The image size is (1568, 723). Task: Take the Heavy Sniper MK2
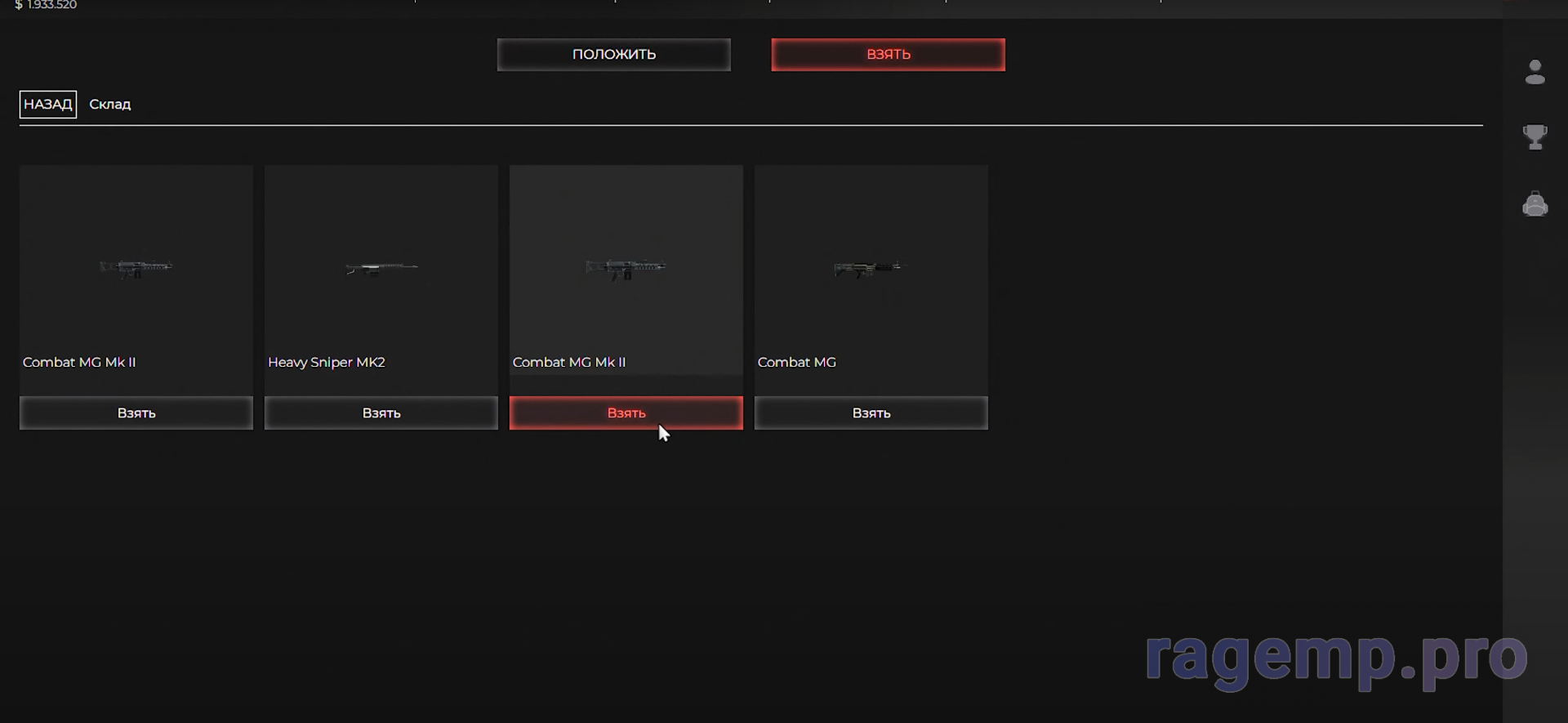381,413
